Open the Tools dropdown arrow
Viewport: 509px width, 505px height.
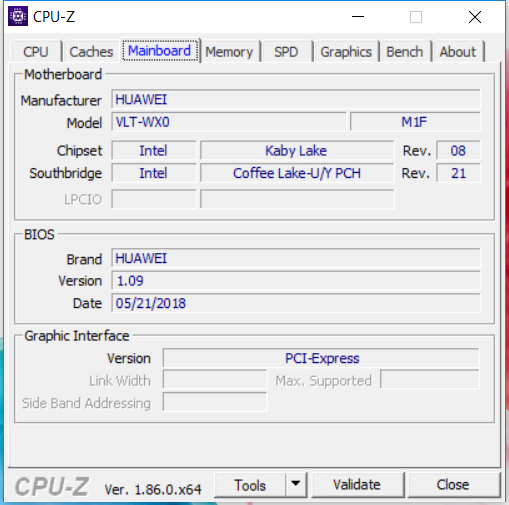point(296,484)
